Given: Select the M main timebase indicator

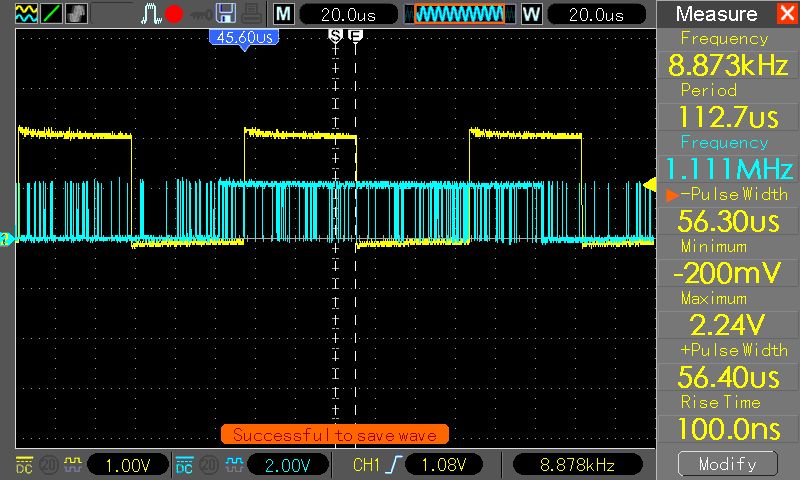Looking at the screenshot, I should 284,14.
